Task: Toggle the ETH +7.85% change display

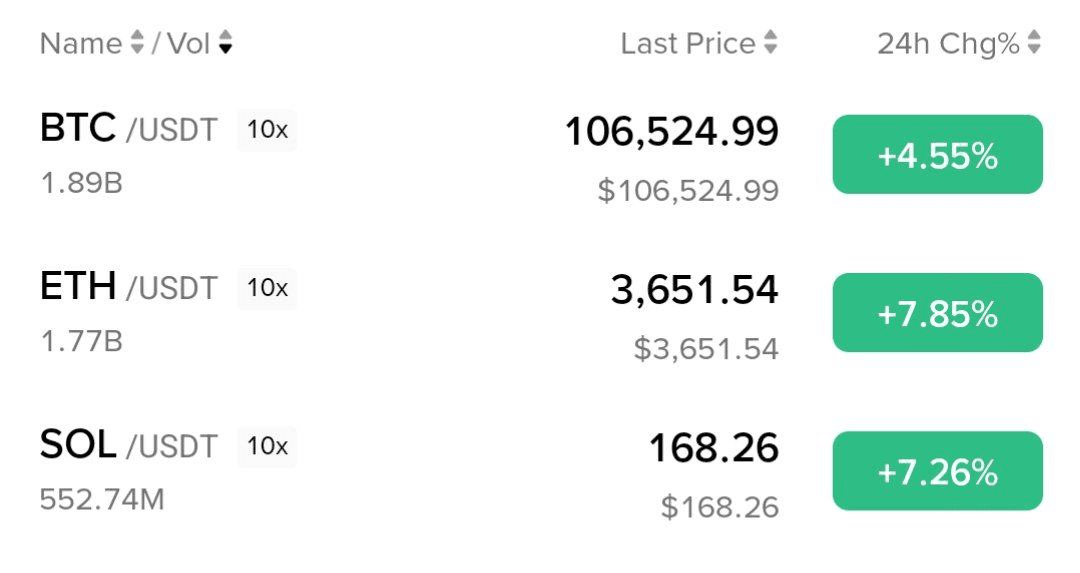Action: tap(937, 313)
